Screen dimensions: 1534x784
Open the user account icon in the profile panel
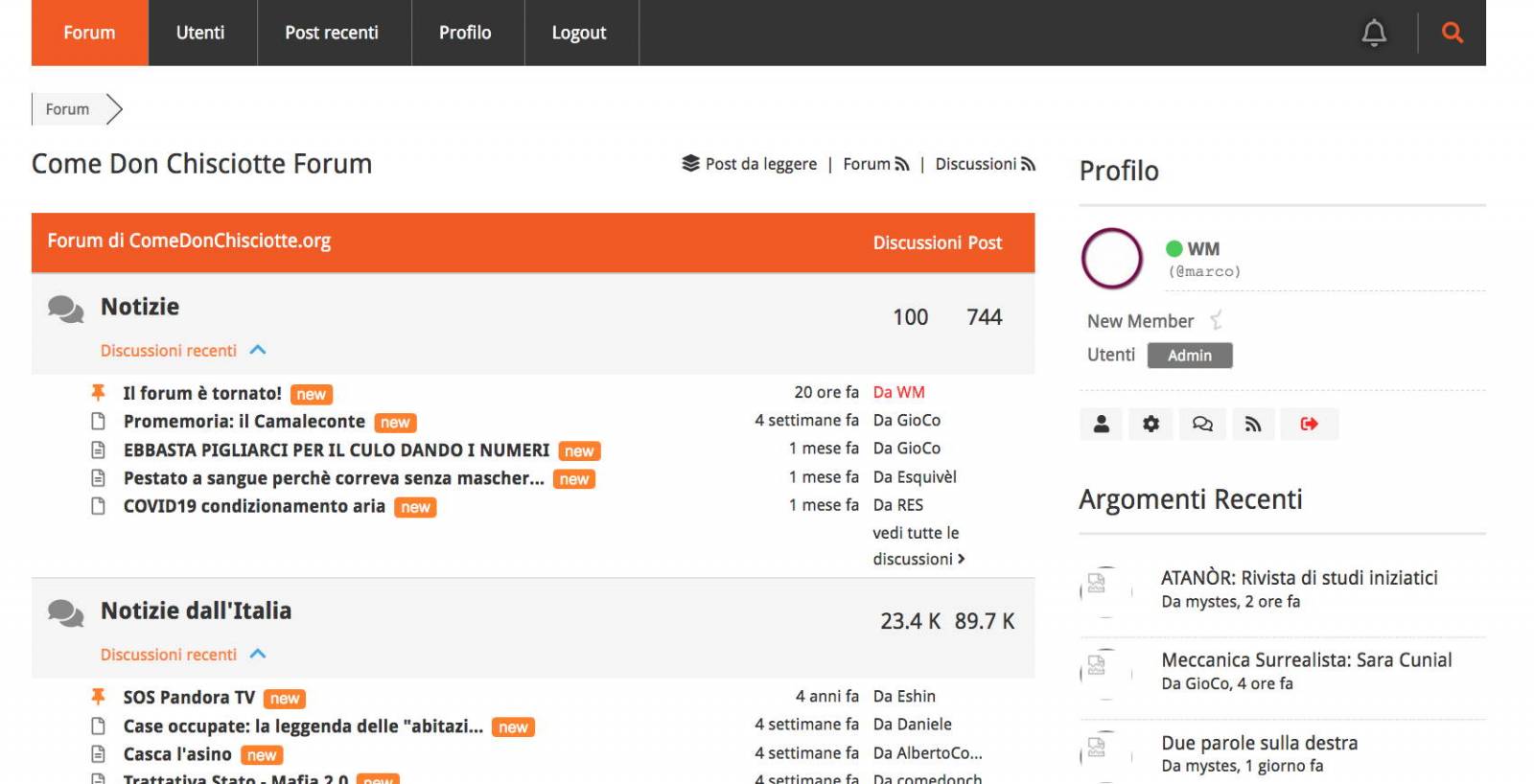point(1102,424)
